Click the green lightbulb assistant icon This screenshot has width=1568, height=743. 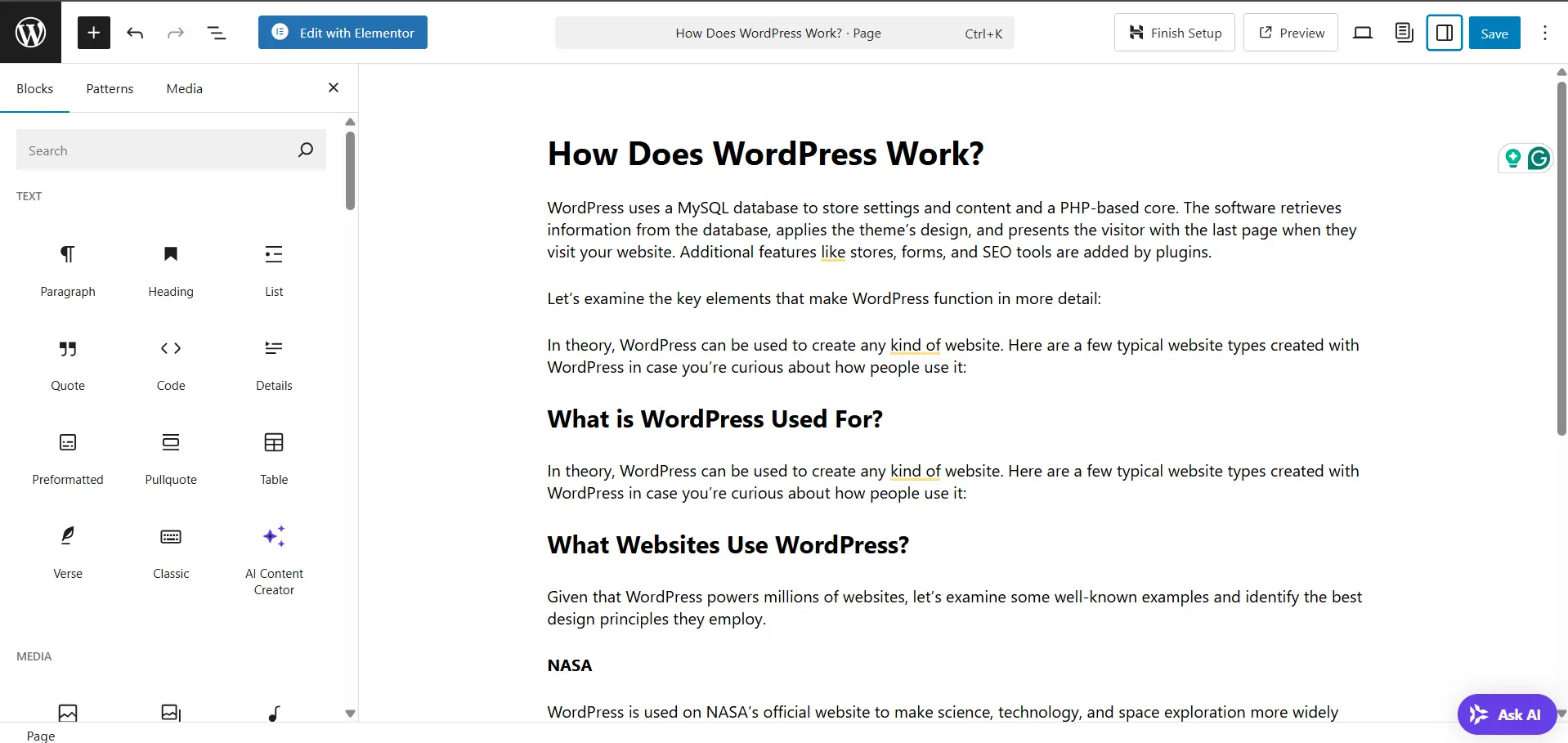point(1512,158)
